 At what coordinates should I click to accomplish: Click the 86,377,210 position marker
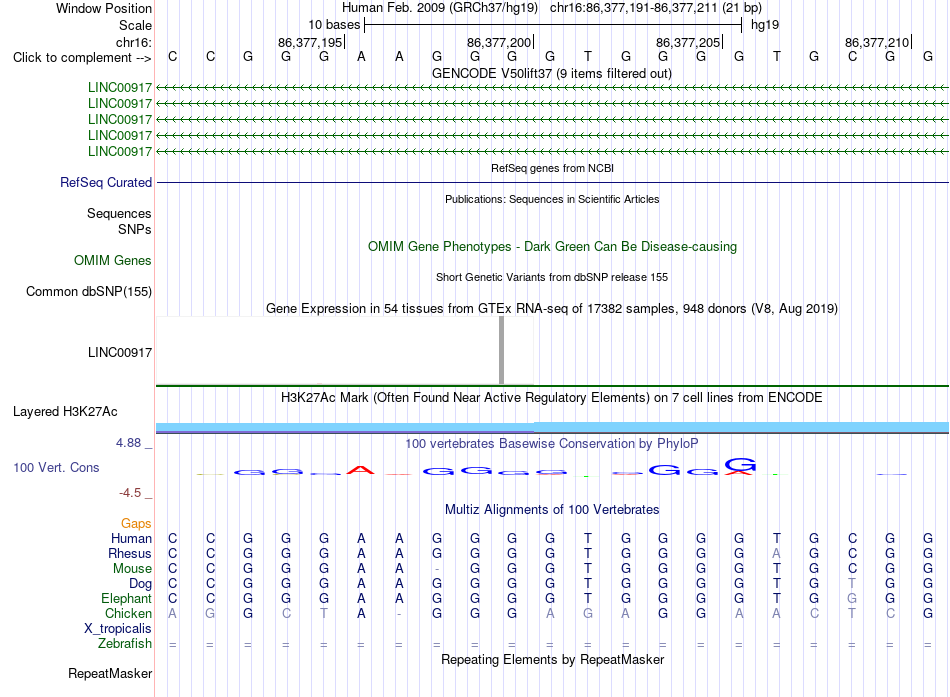(x=877, y=42)
